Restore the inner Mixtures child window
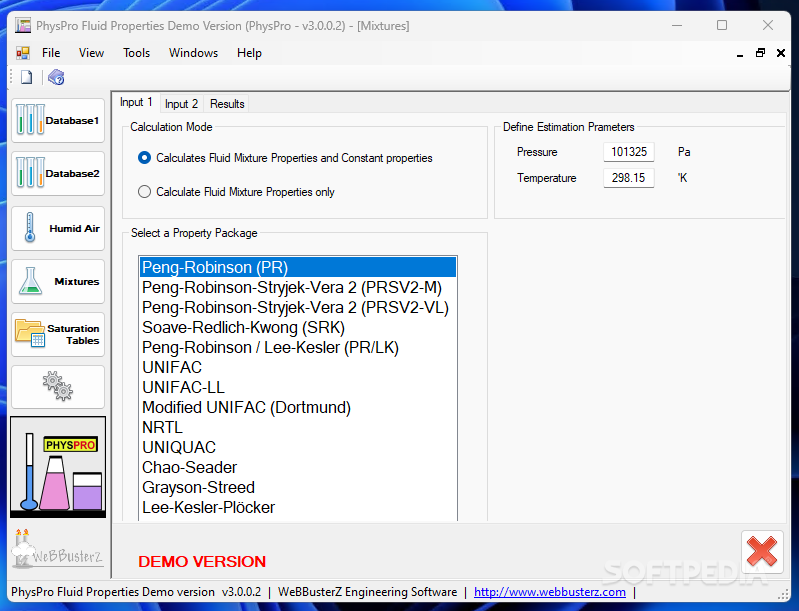Image resolution: width=799 pixels, height=611 pixels. [760, 52]
